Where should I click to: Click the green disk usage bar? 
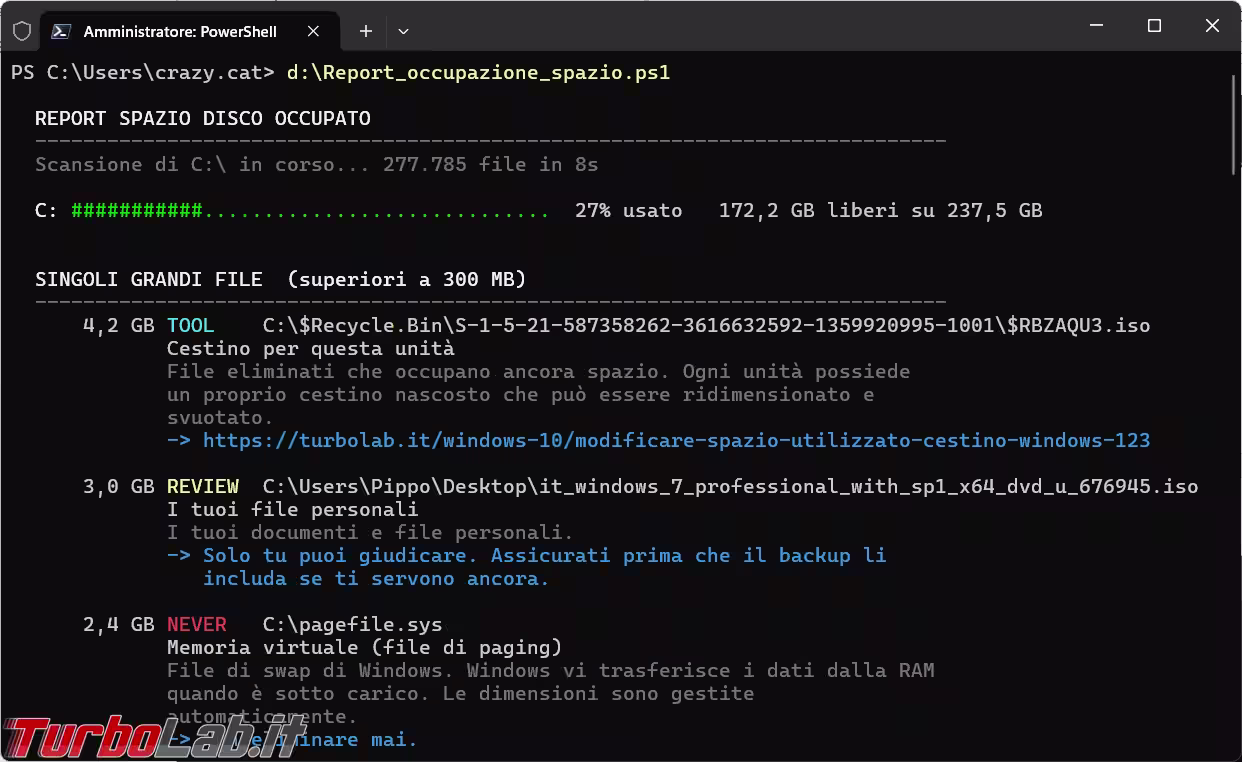click(310, 210)
